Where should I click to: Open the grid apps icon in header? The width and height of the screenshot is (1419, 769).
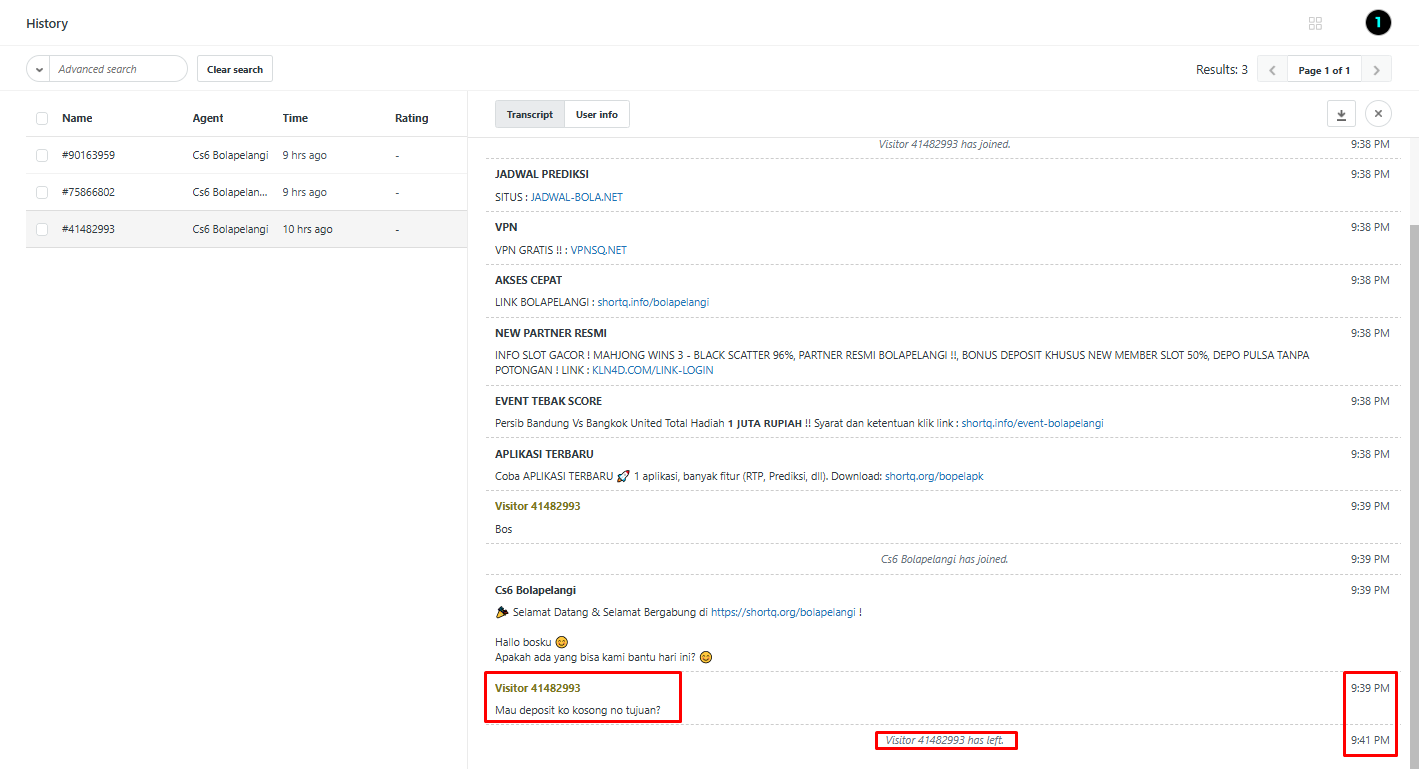[1315, 23]
